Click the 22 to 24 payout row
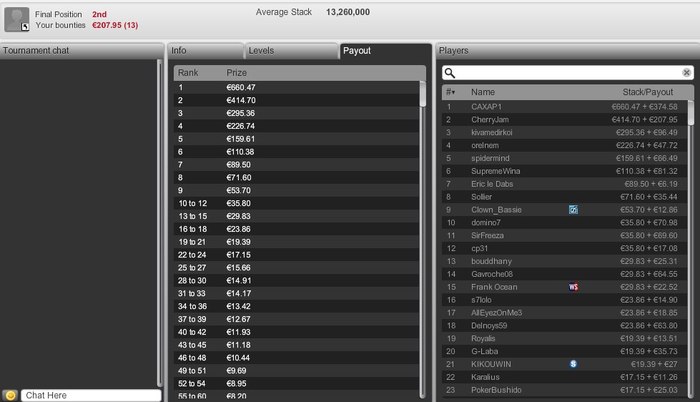The height and width of the screenshot is (402, 700). (x=296, y=255)
